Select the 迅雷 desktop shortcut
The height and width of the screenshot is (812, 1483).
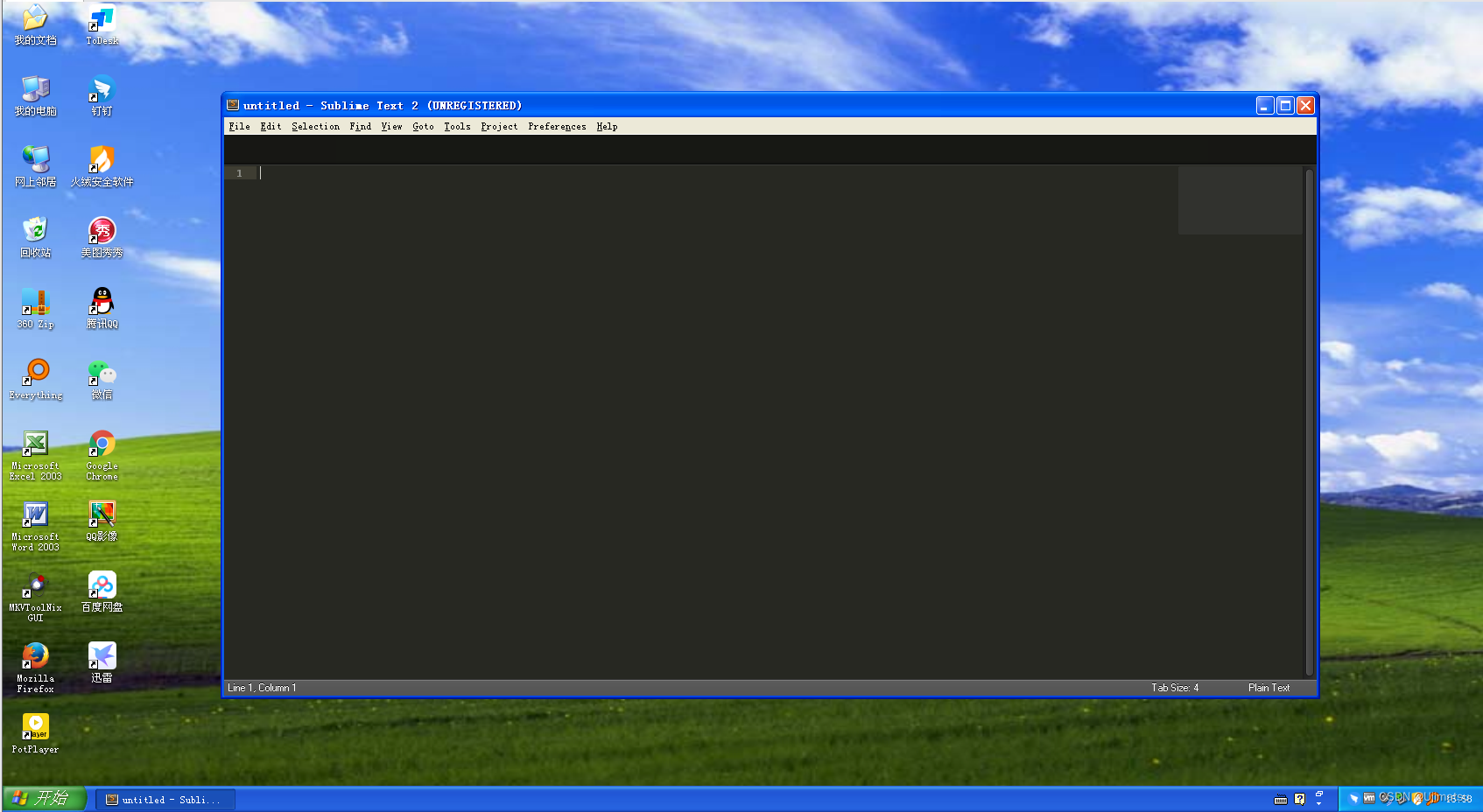[102, 662]
